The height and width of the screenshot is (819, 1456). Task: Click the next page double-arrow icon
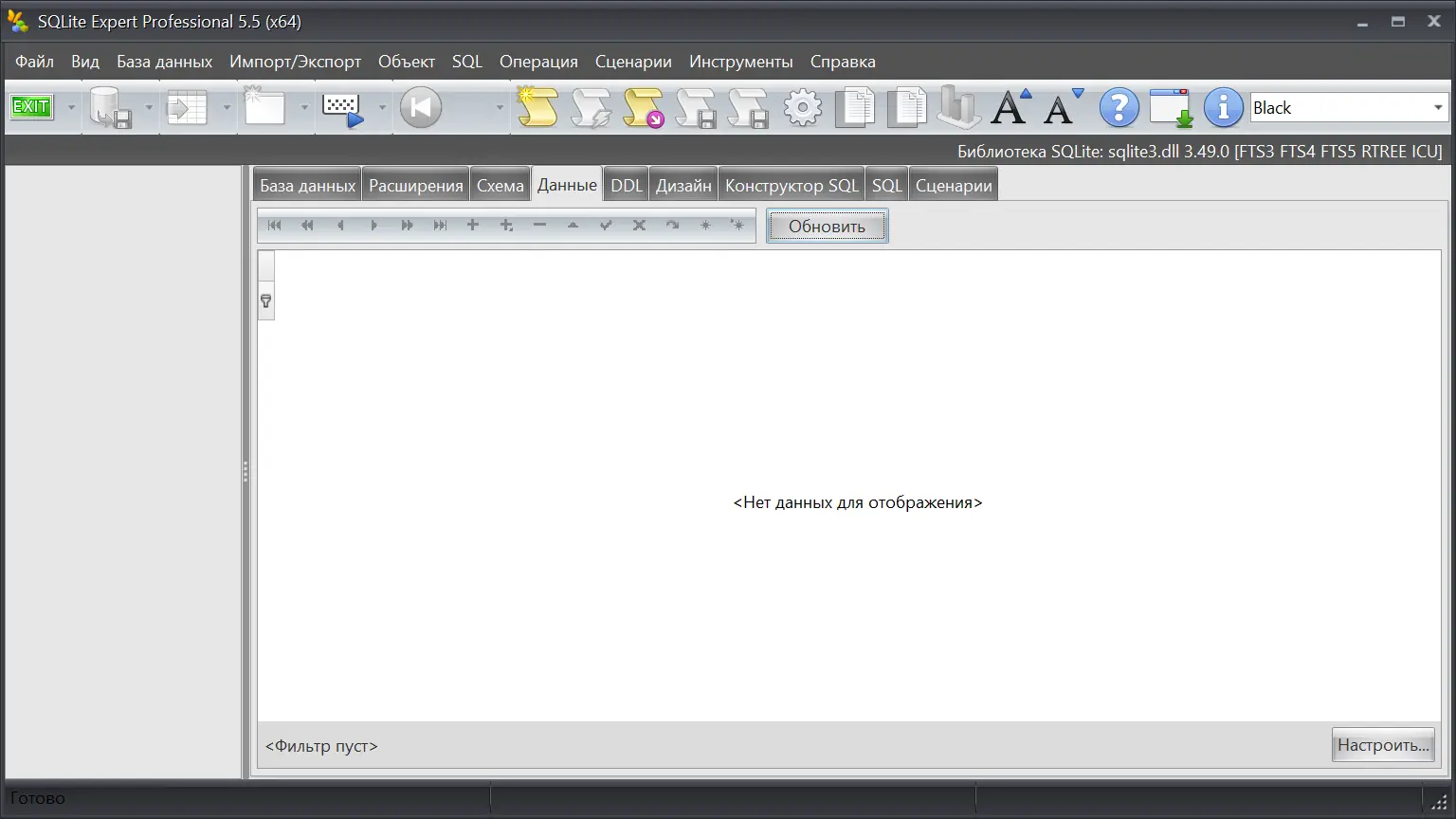click(407, 226)
